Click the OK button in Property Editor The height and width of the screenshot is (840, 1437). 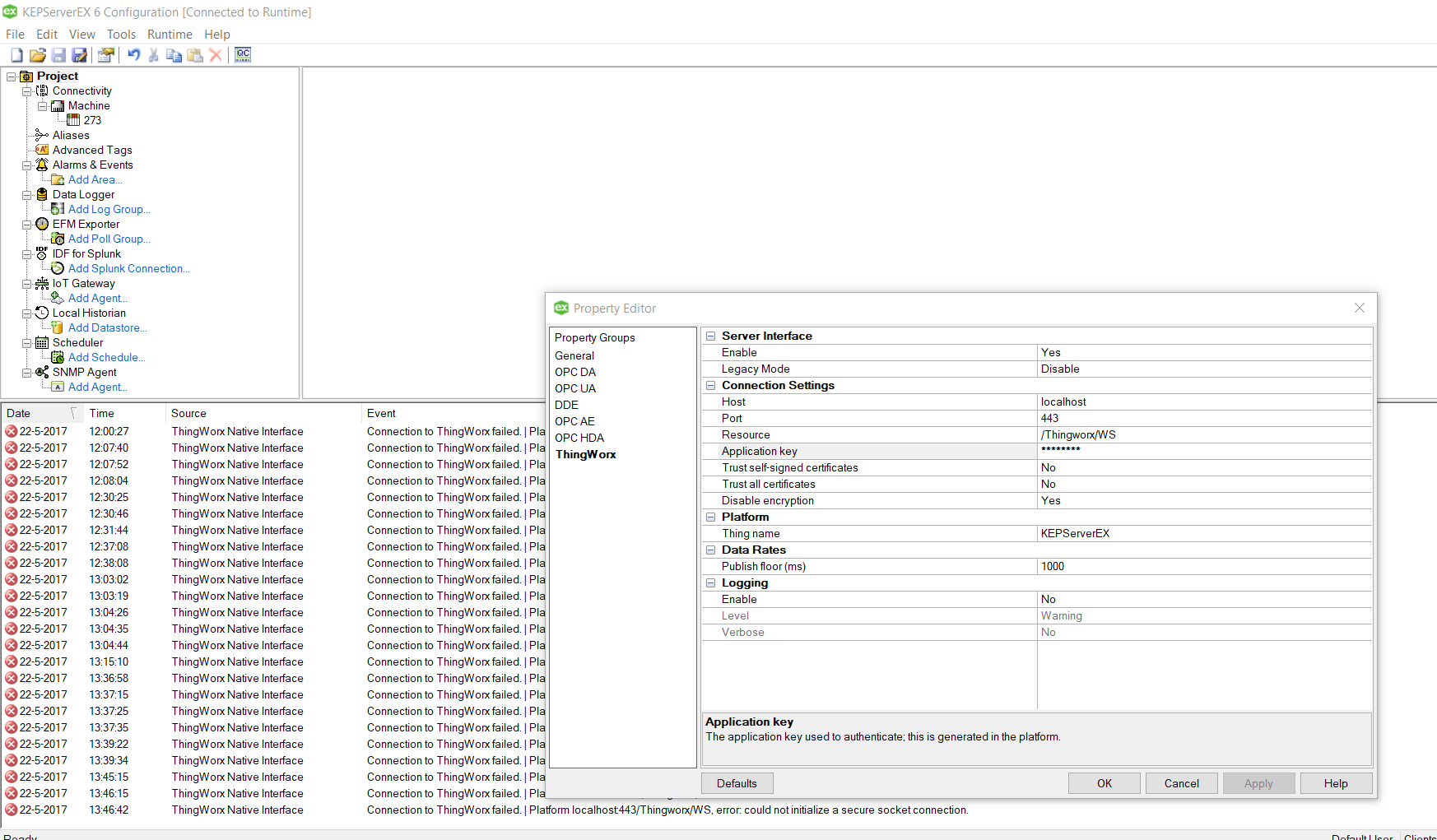1104,783
